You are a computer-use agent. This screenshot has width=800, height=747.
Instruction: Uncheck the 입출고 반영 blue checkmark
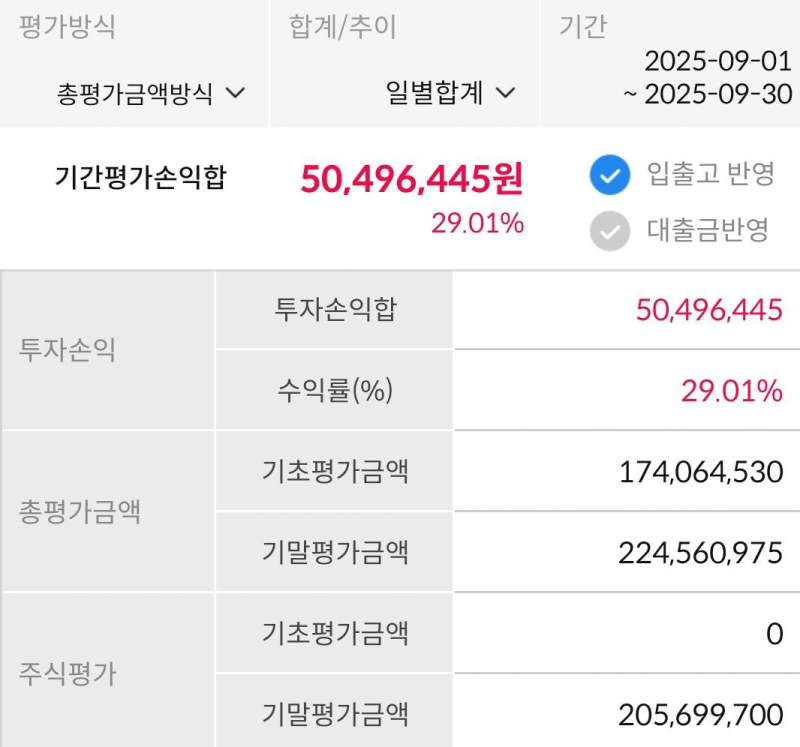pyautogui.click(x=608, y=176)
